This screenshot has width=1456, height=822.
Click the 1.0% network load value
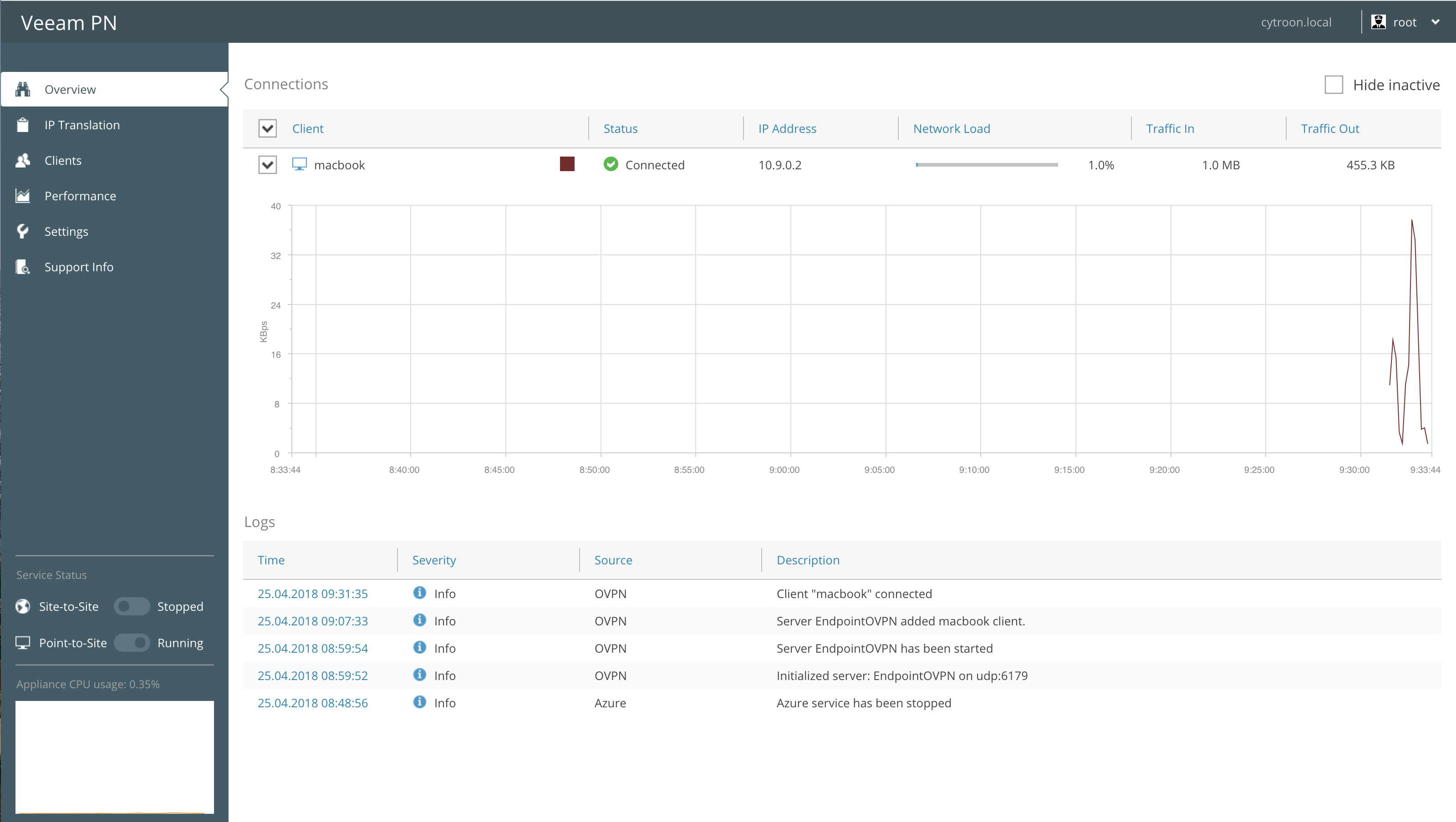click(1100, 165)
